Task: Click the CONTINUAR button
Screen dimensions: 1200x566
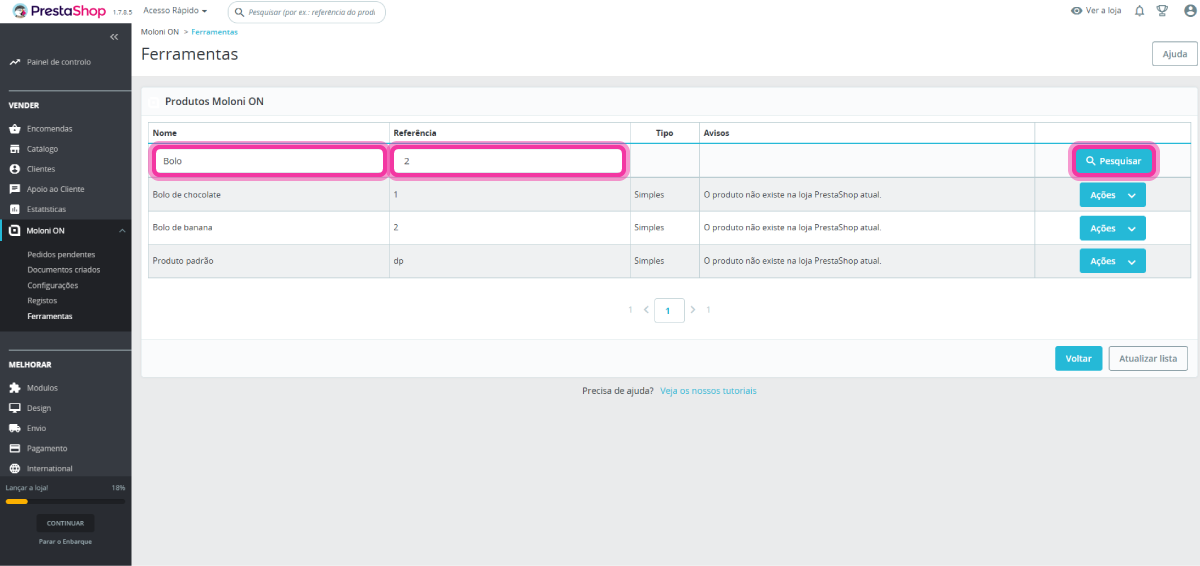Action: (65, 523)
